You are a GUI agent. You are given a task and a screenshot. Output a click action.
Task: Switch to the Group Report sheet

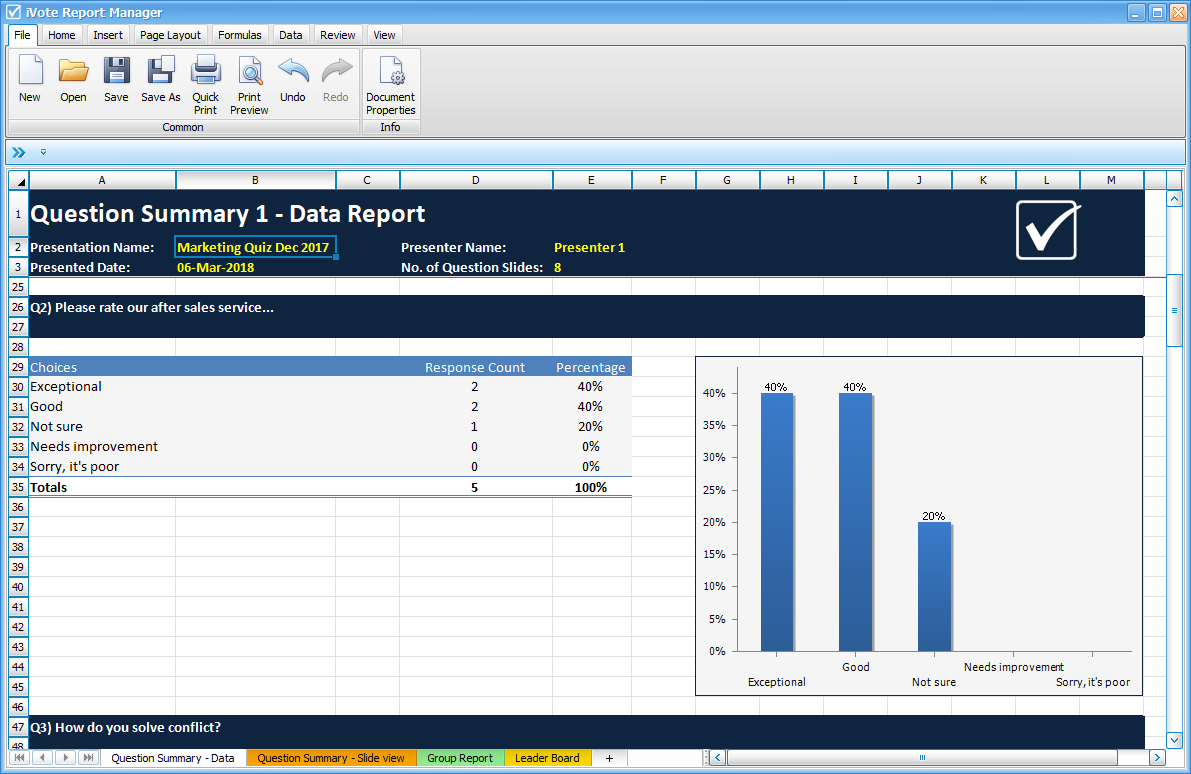click(460, 758)
